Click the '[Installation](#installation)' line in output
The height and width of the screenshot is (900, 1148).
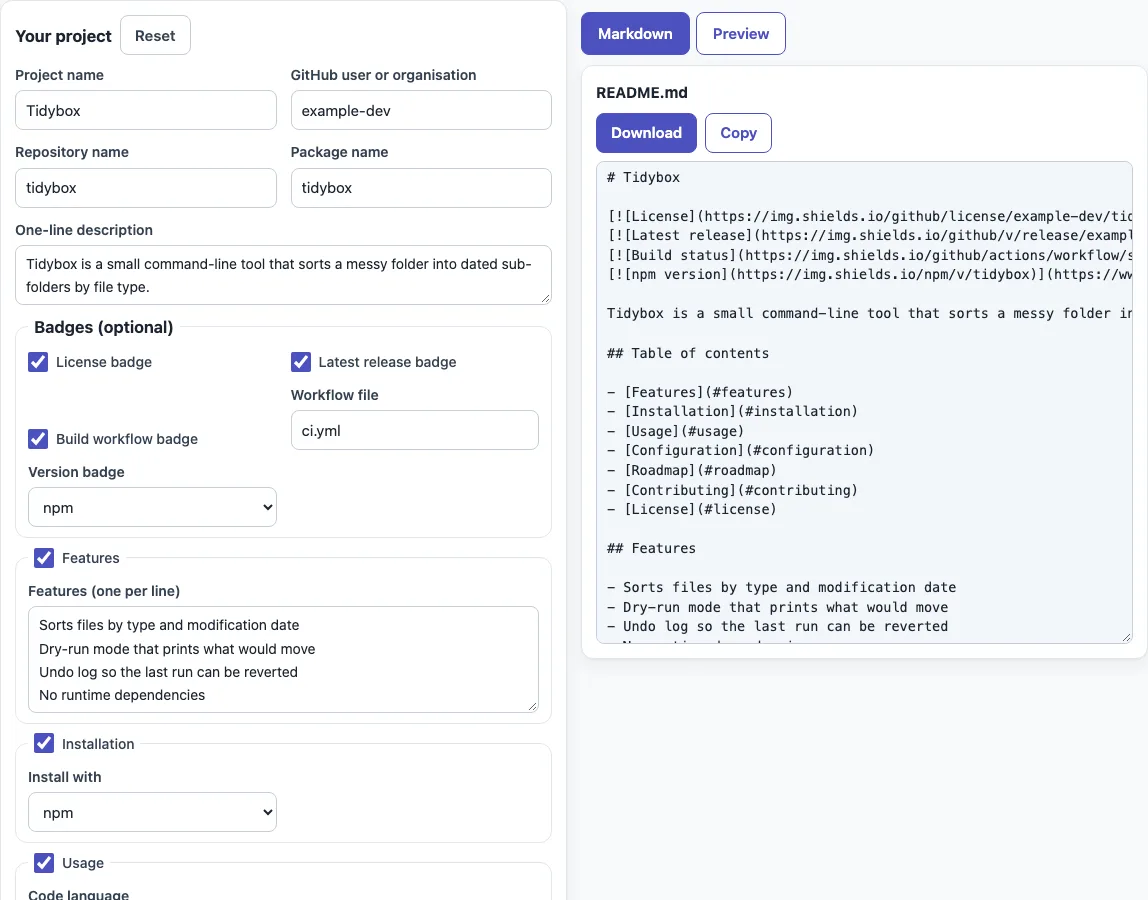pos(732,412)
